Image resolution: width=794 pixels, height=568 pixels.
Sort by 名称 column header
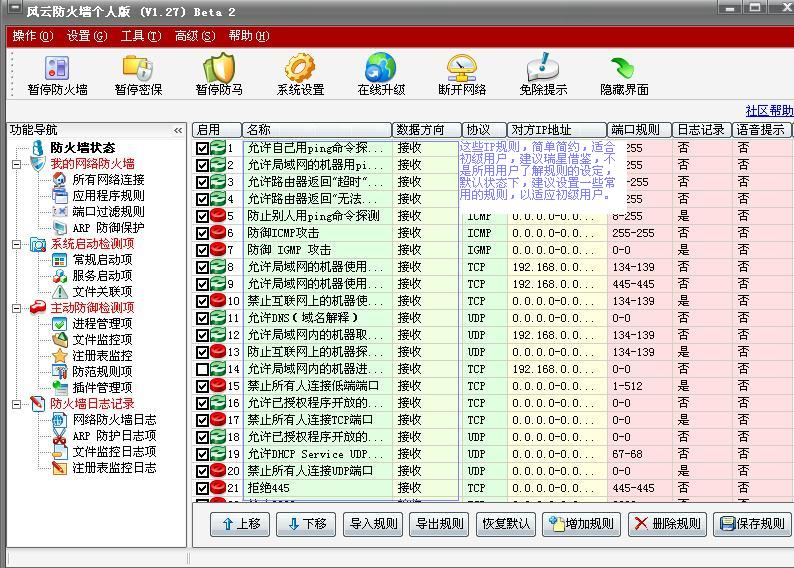click(317, 130)
